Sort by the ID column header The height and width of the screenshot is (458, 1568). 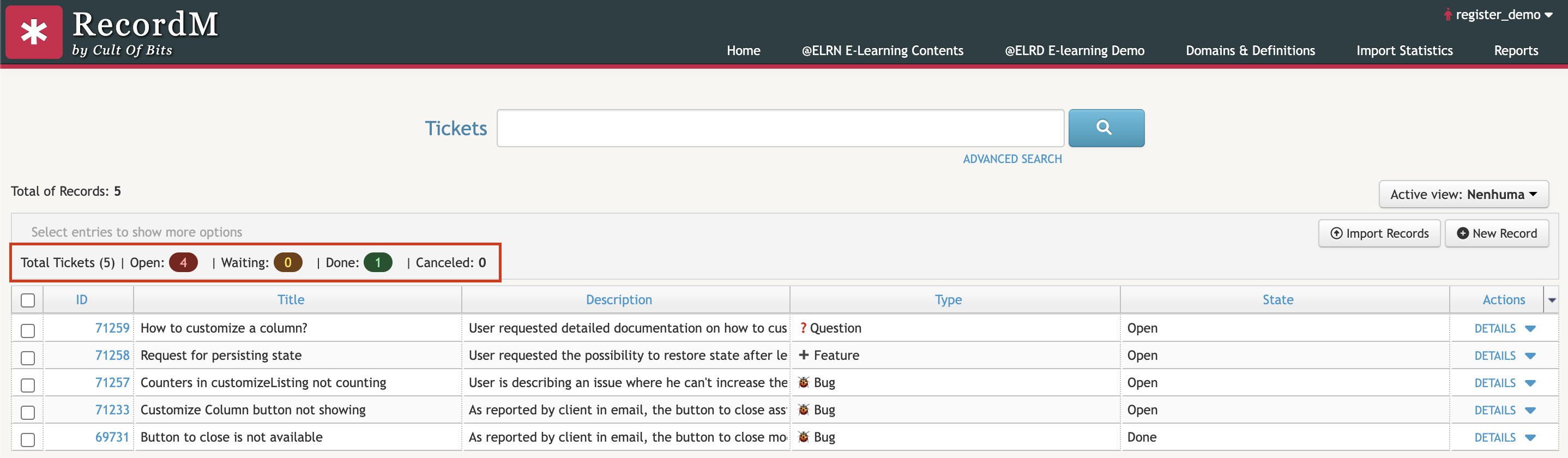point(82,300)
